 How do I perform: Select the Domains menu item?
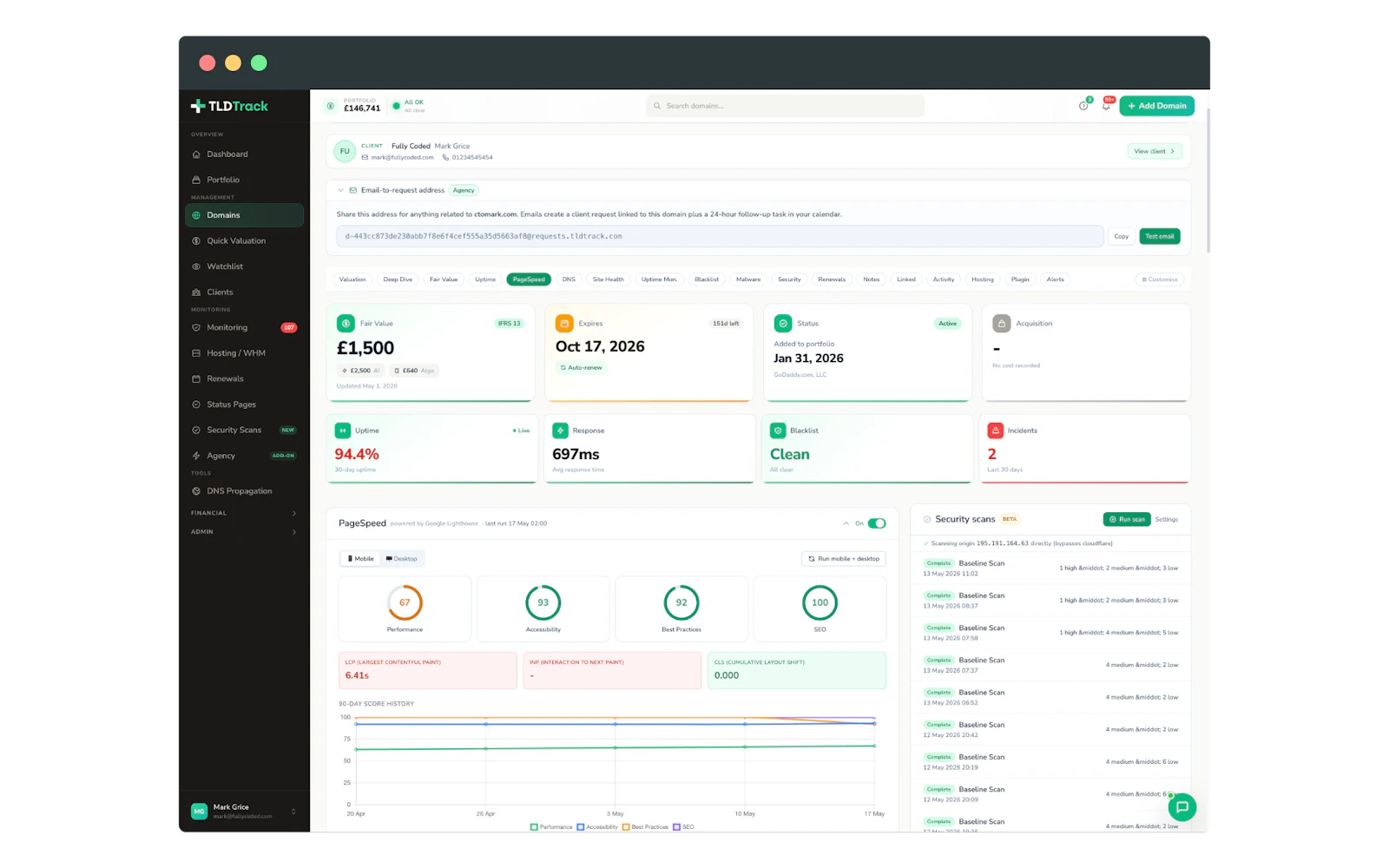point(244,215)
